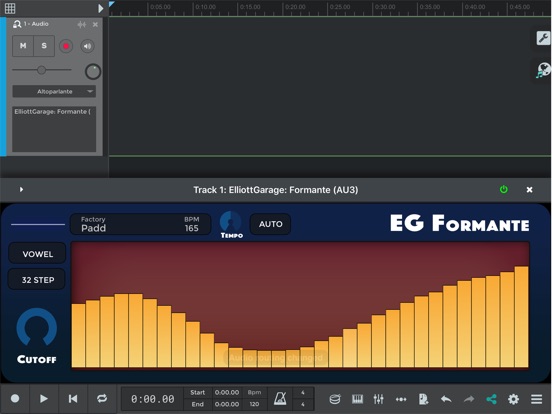This screenshot has width=552, height=414.
Task: Click the Bpm 120 field
Action: coord(254,399)
